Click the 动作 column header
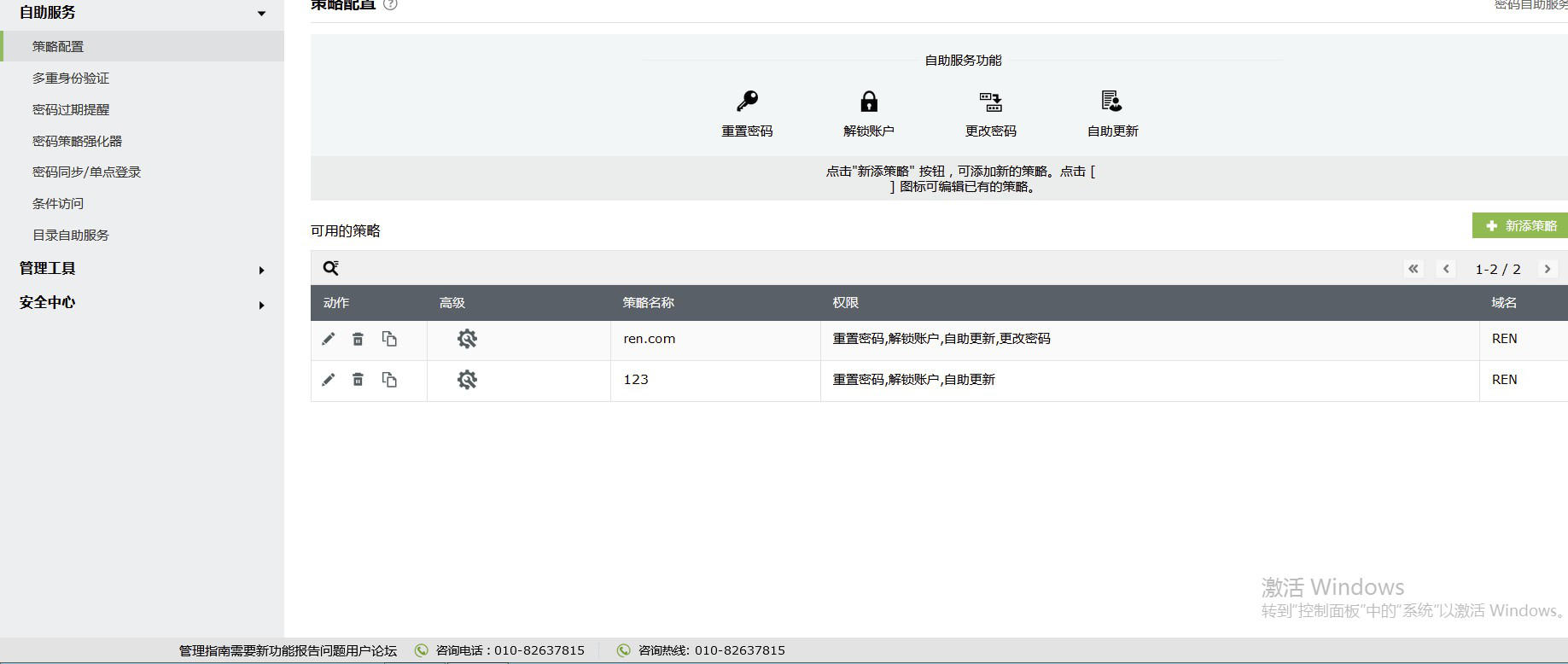 coord(336,302)
